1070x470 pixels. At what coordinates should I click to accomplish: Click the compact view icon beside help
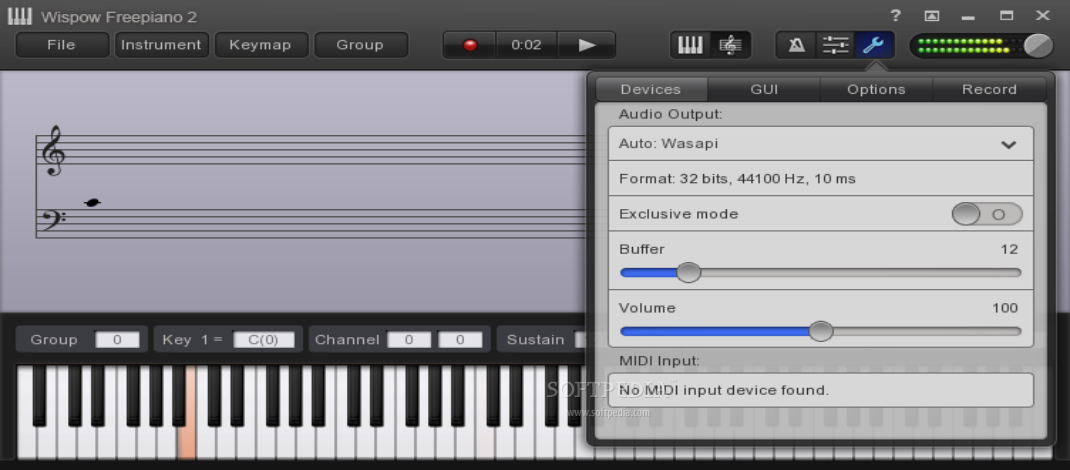[931, 16]
